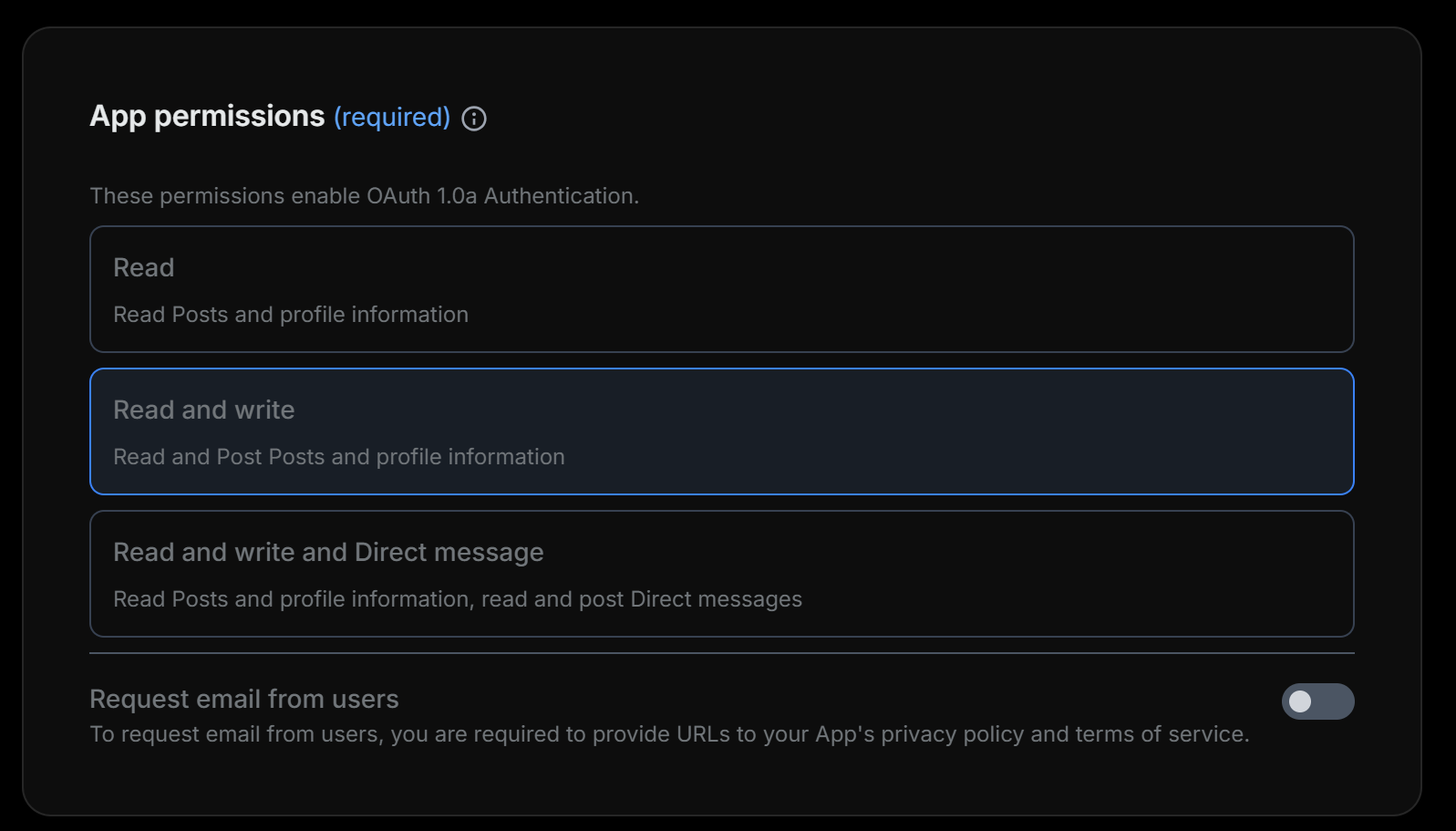Click the privacy policy requirement note
Image resolution: width=1456 pixels, height=831 pixels.
(670, 733)
